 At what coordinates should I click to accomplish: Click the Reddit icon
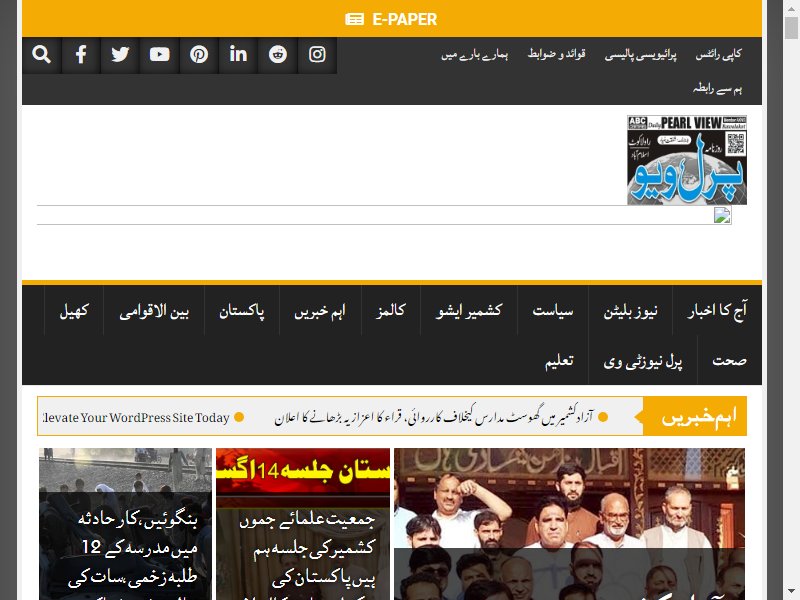tap(278, 55)
